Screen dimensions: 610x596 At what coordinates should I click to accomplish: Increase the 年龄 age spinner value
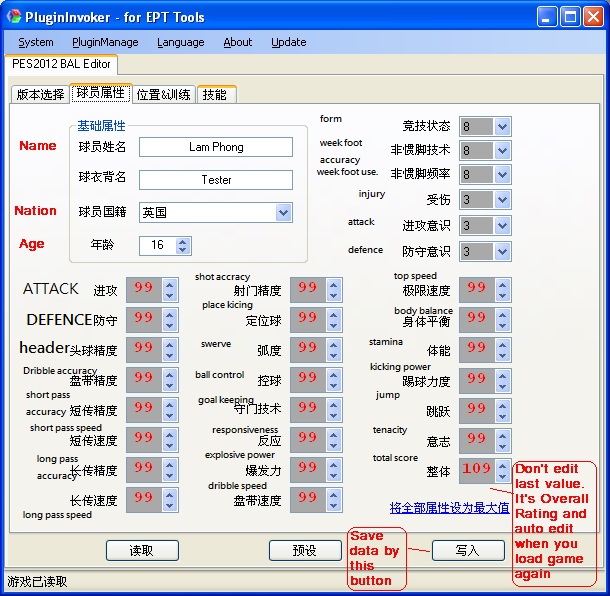pos(182,241)
